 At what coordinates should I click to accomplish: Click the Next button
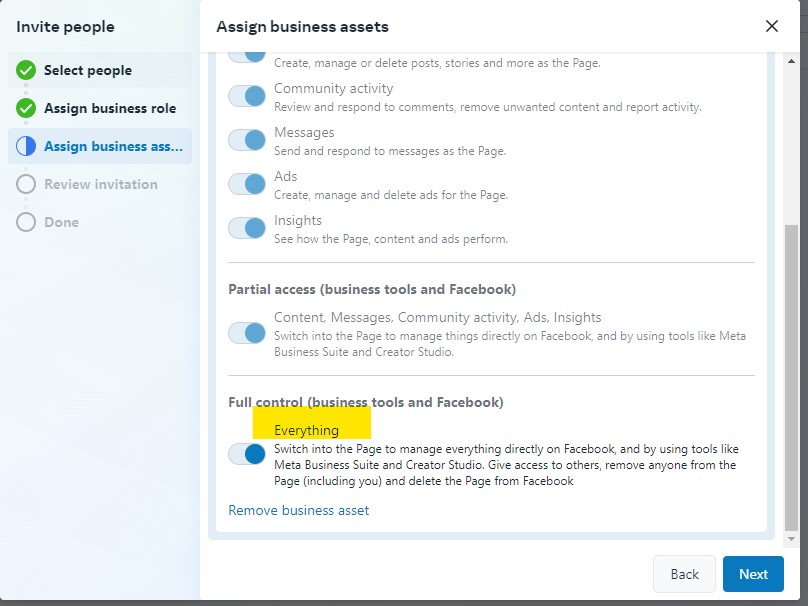pos(753,574)
